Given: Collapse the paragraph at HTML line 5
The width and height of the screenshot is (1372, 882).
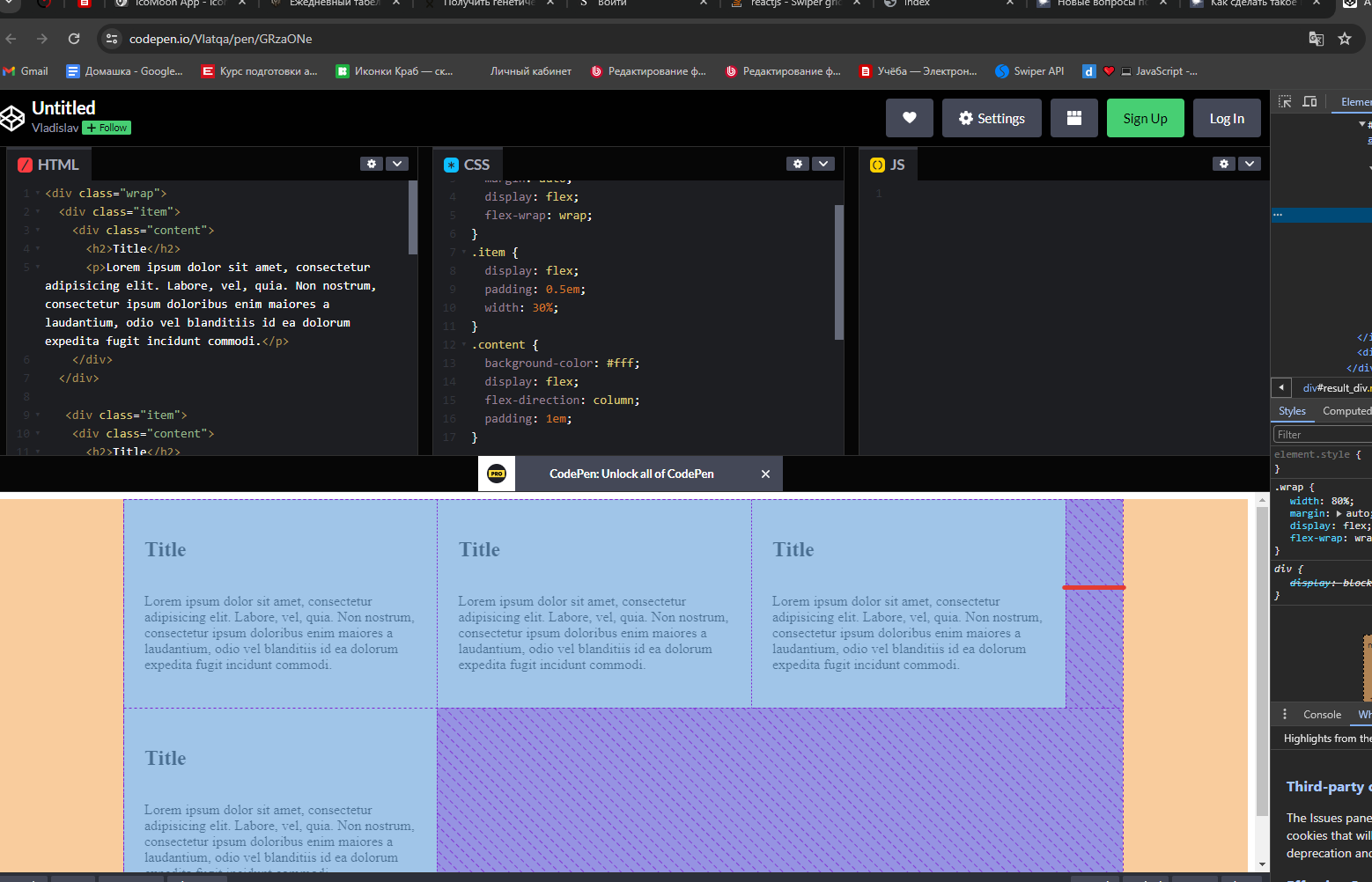Looking at the screenshot, I should (38, 267).
